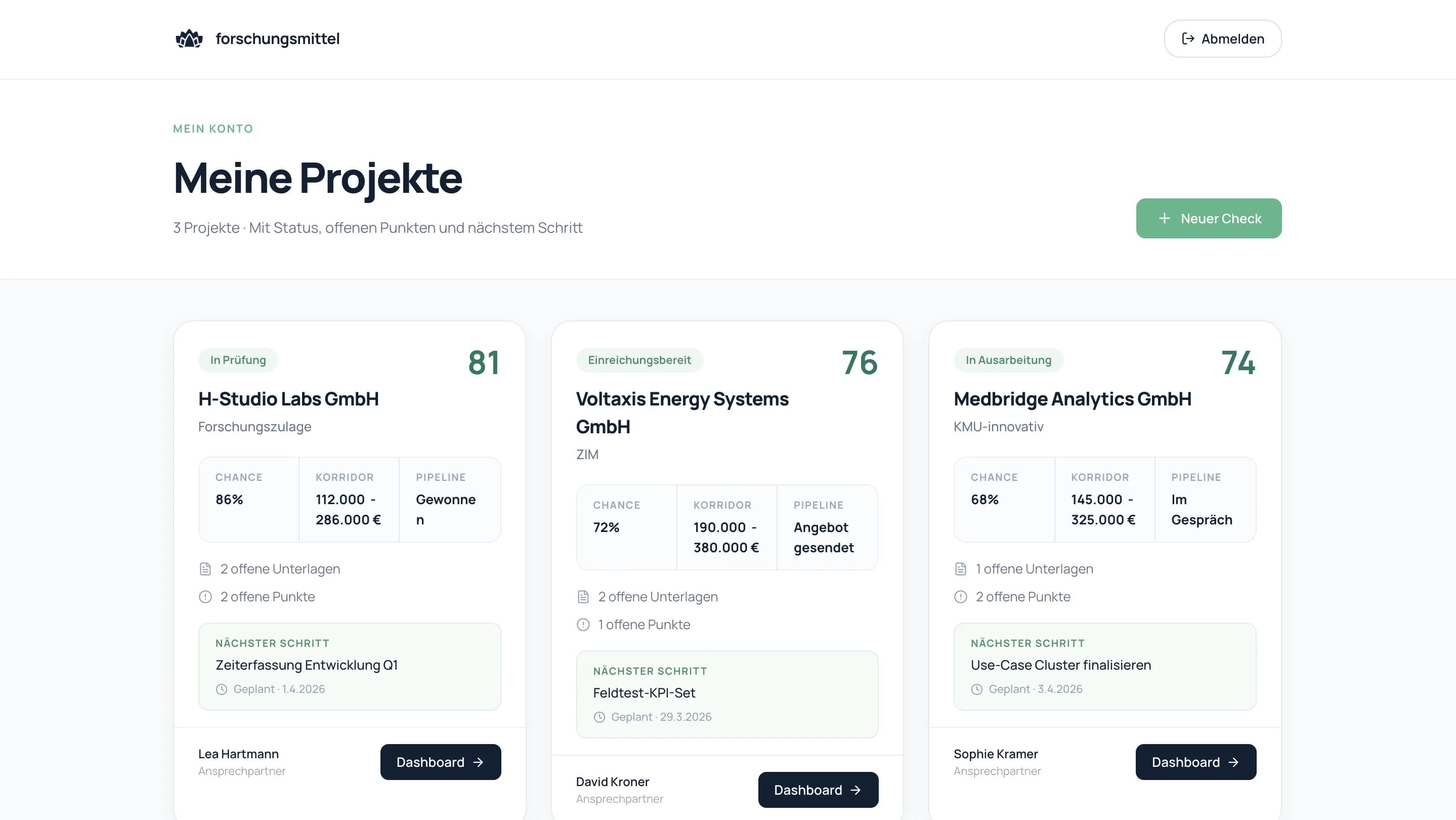Click the plus icon on Neuer Check
This screenshot has width=1456, height=820.
tap(1164, 218)
